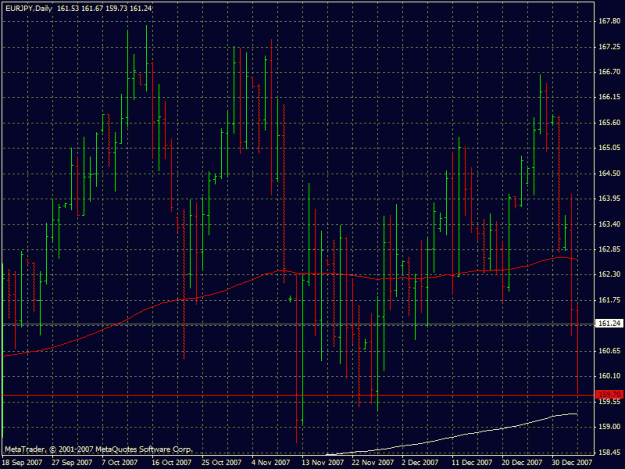This screenshot has height=469, width=625.
Task: Click the 167.25 price axis value
Action: coord(610,47)
